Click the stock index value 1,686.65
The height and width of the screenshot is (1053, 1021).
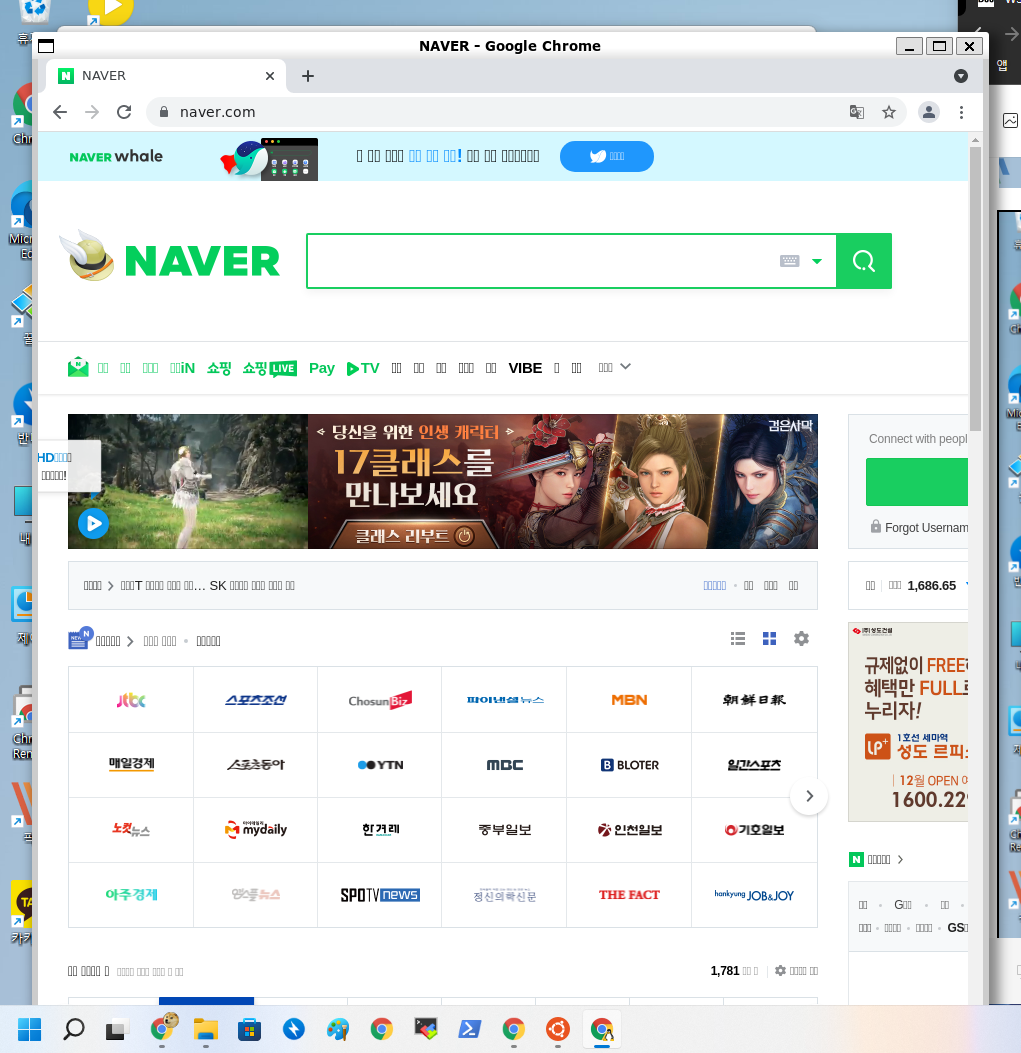coord(931,586)
